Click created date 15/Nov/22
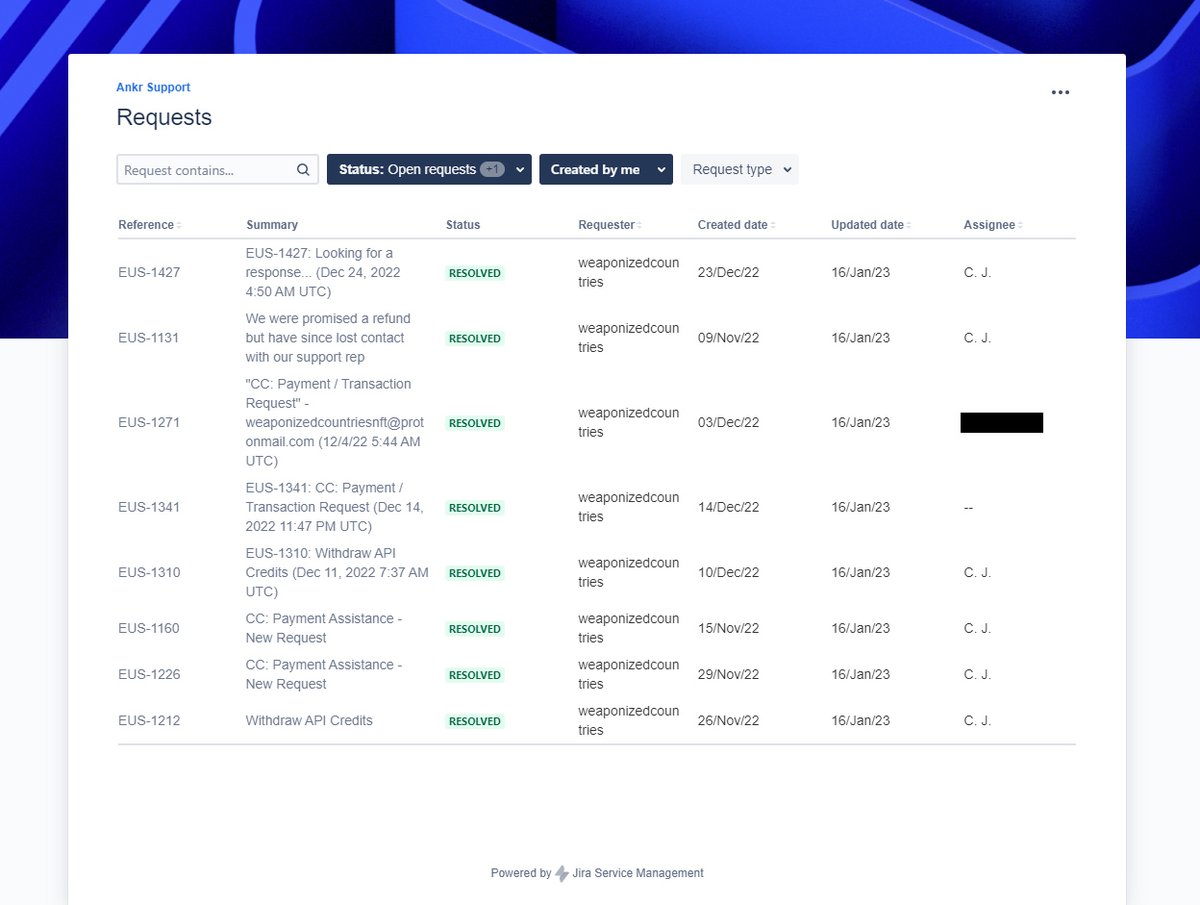This screenshot has width=1200, height=905. click(728, 628)
